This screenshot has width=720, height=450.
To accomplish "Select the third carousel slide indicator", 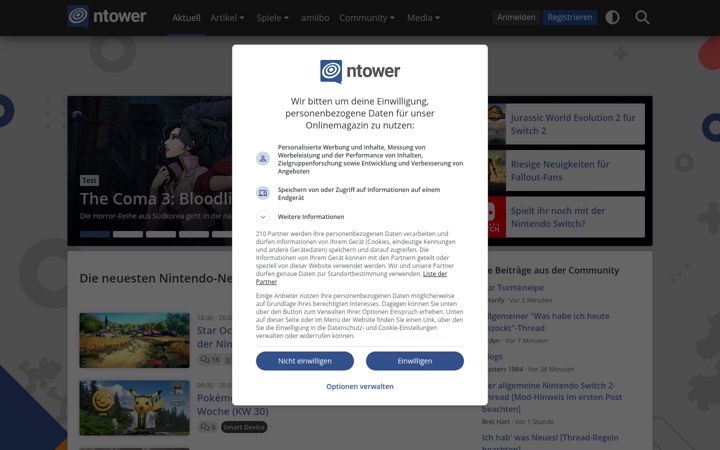I will click(161, 234).
